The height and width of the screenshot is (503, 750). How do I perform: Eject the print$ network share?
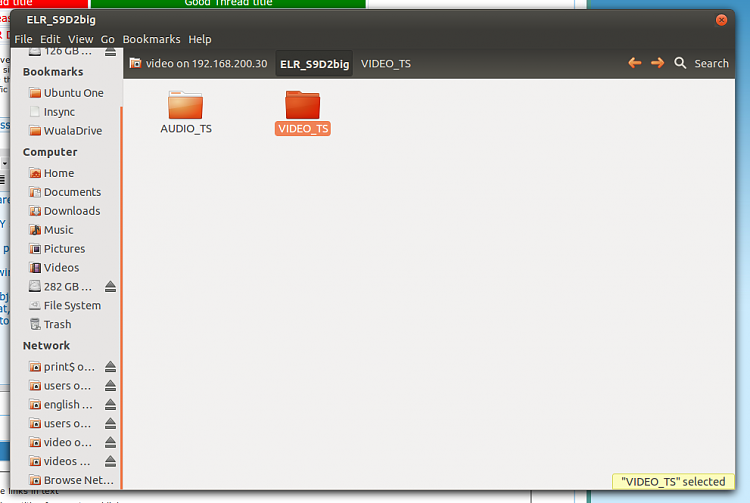coord(110,367)
